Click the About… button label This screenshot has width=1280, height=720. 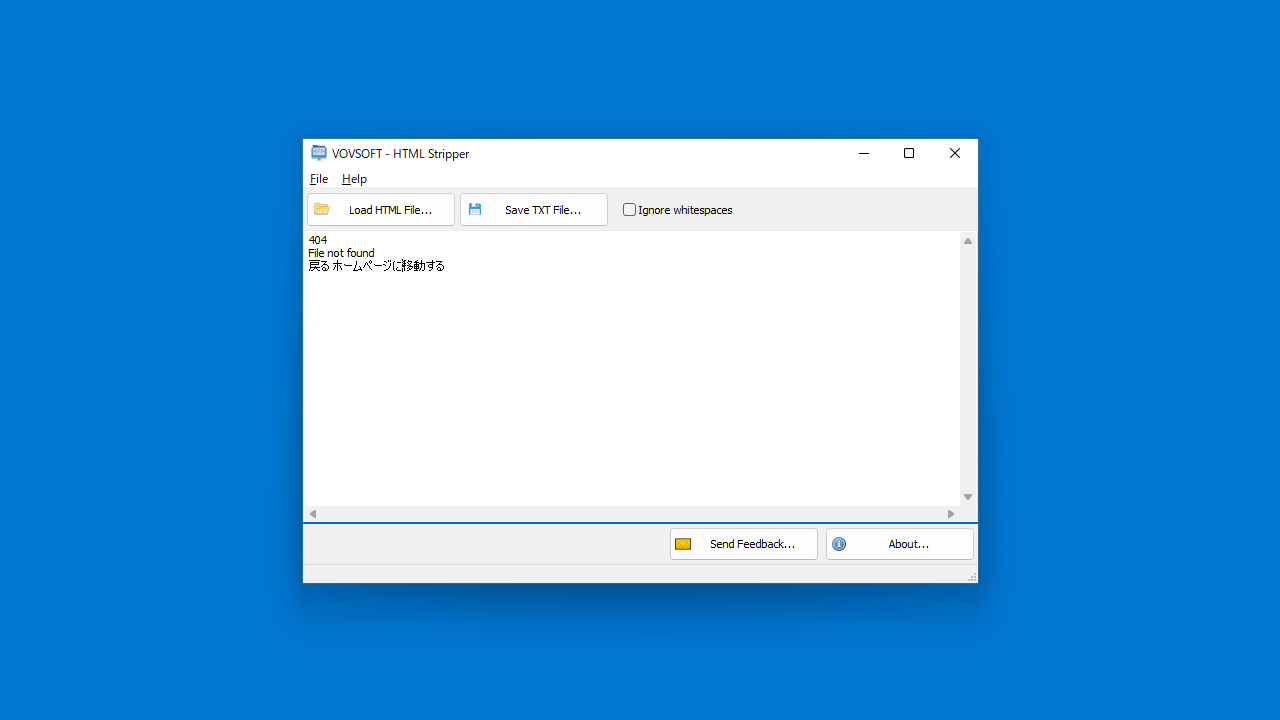[x=908, y=544]
